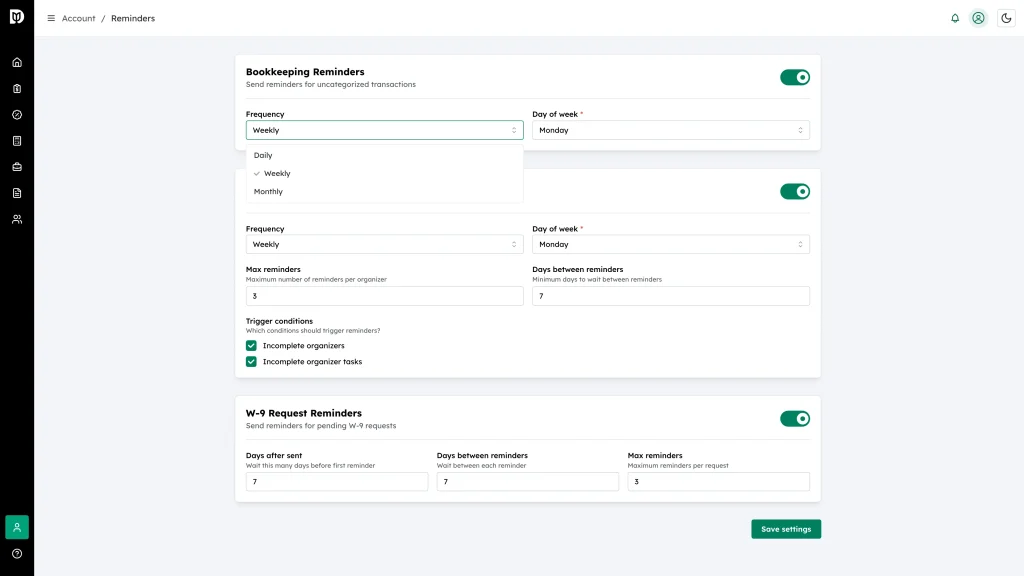Image resolution: width=1024 pixels, height=576 pixels.
Task: Open Bookkeeping Day of week dropdown
Action: pos(671,130)
